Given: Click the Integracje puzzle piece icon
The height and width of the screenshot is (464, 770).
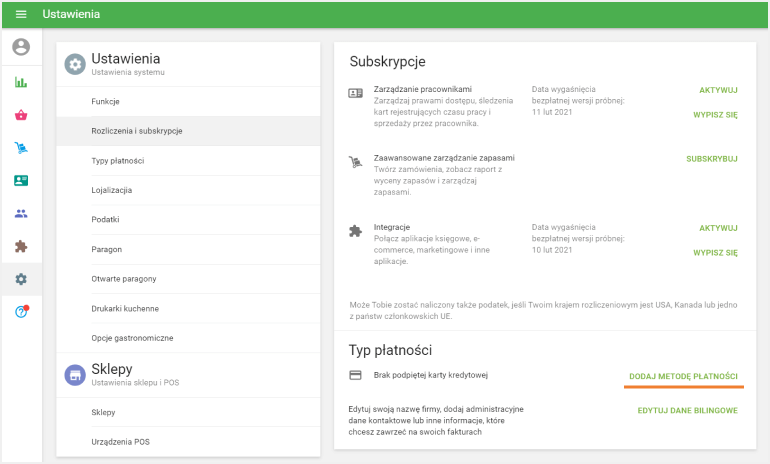Looking at the screenshot, I should (356, 231).
